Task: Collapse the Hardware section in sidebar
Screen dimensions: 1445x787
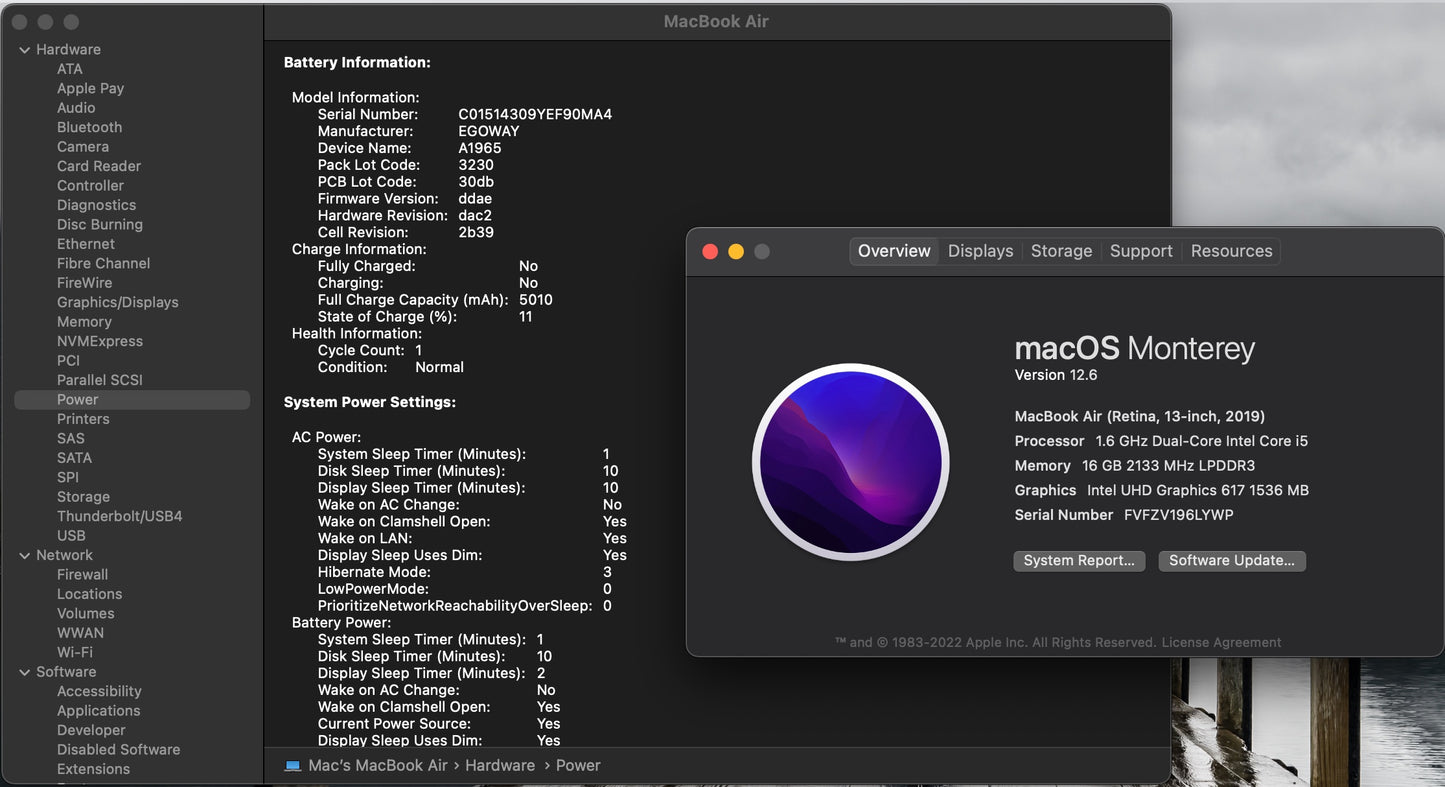Action: tap(24, 50)
